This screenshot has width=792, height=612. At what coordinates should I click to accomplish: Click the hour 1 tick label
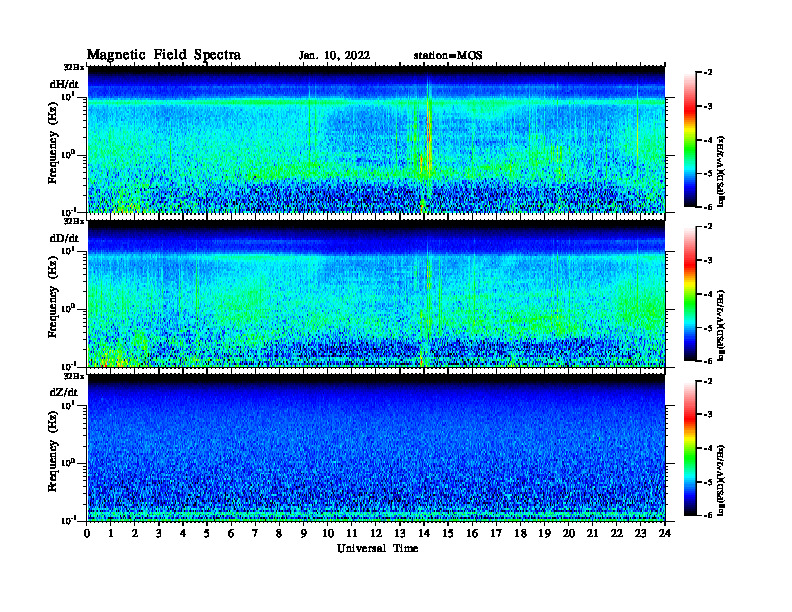pos(111,533)
